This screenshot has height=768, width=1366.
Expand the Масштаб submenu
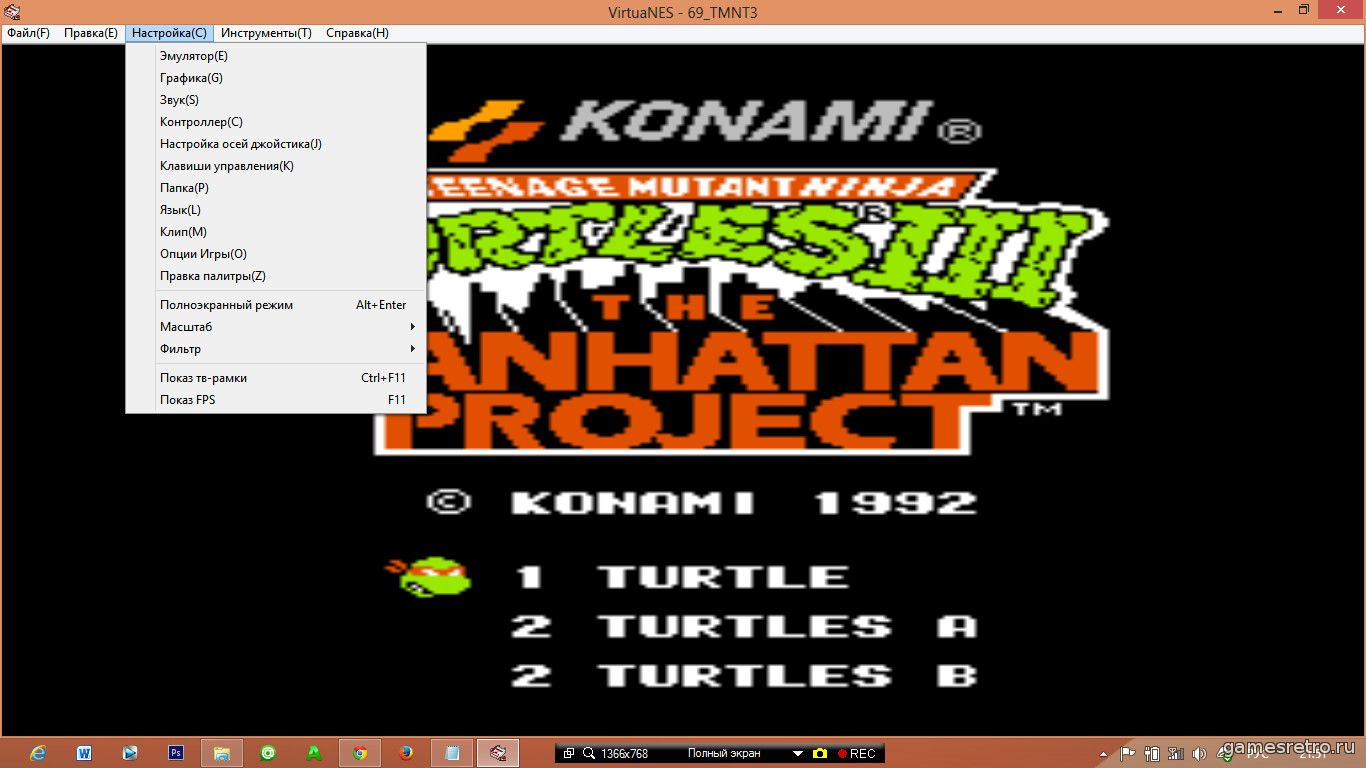(276, 327)
